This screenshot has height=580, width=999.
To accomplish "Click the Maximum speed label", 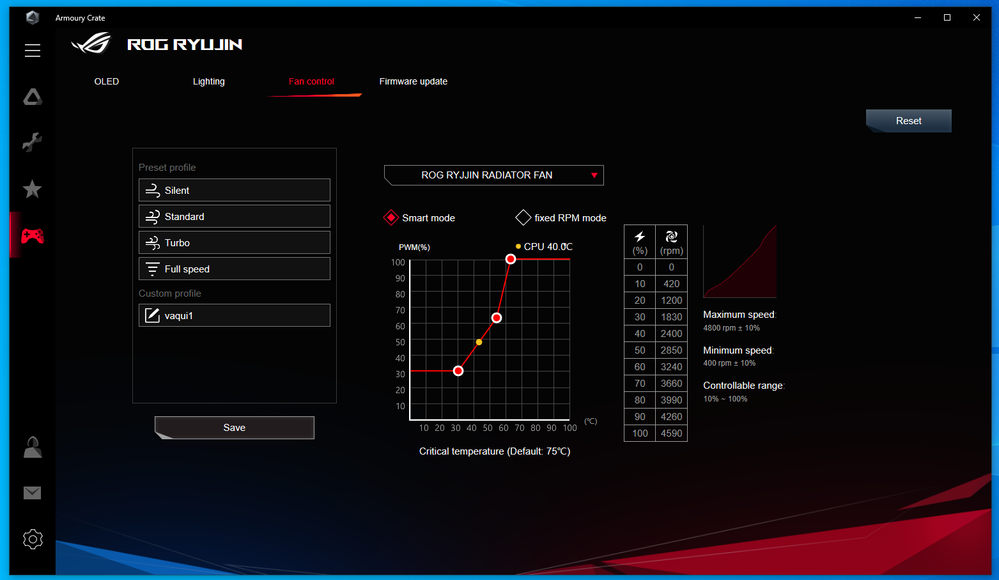I will tap(740, 314).
